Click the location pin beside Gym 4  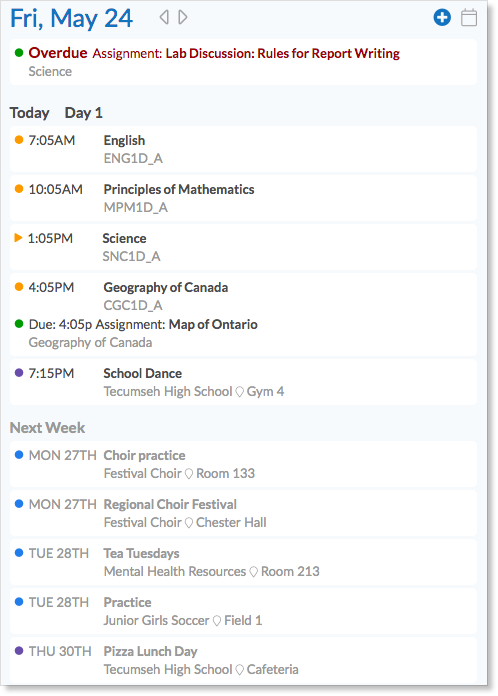tap(240, 392)
